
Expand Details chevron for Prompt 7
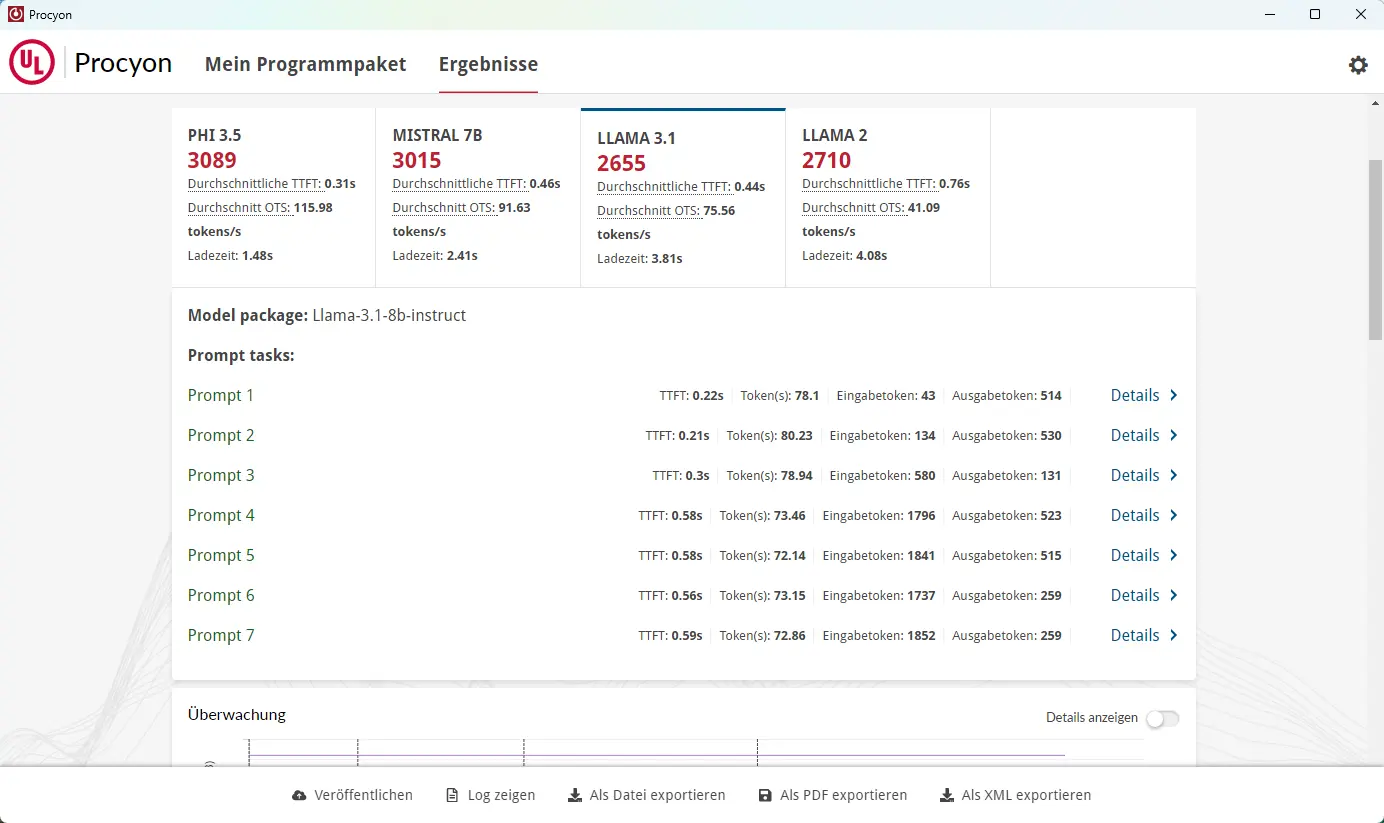(1174, 636)
